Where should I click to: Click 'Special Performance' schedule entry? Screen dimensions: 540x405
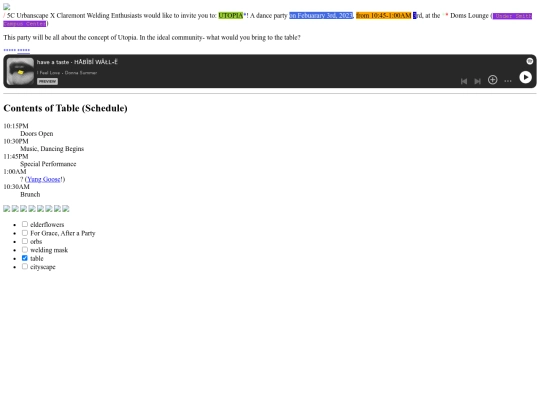tap(48, 164)
